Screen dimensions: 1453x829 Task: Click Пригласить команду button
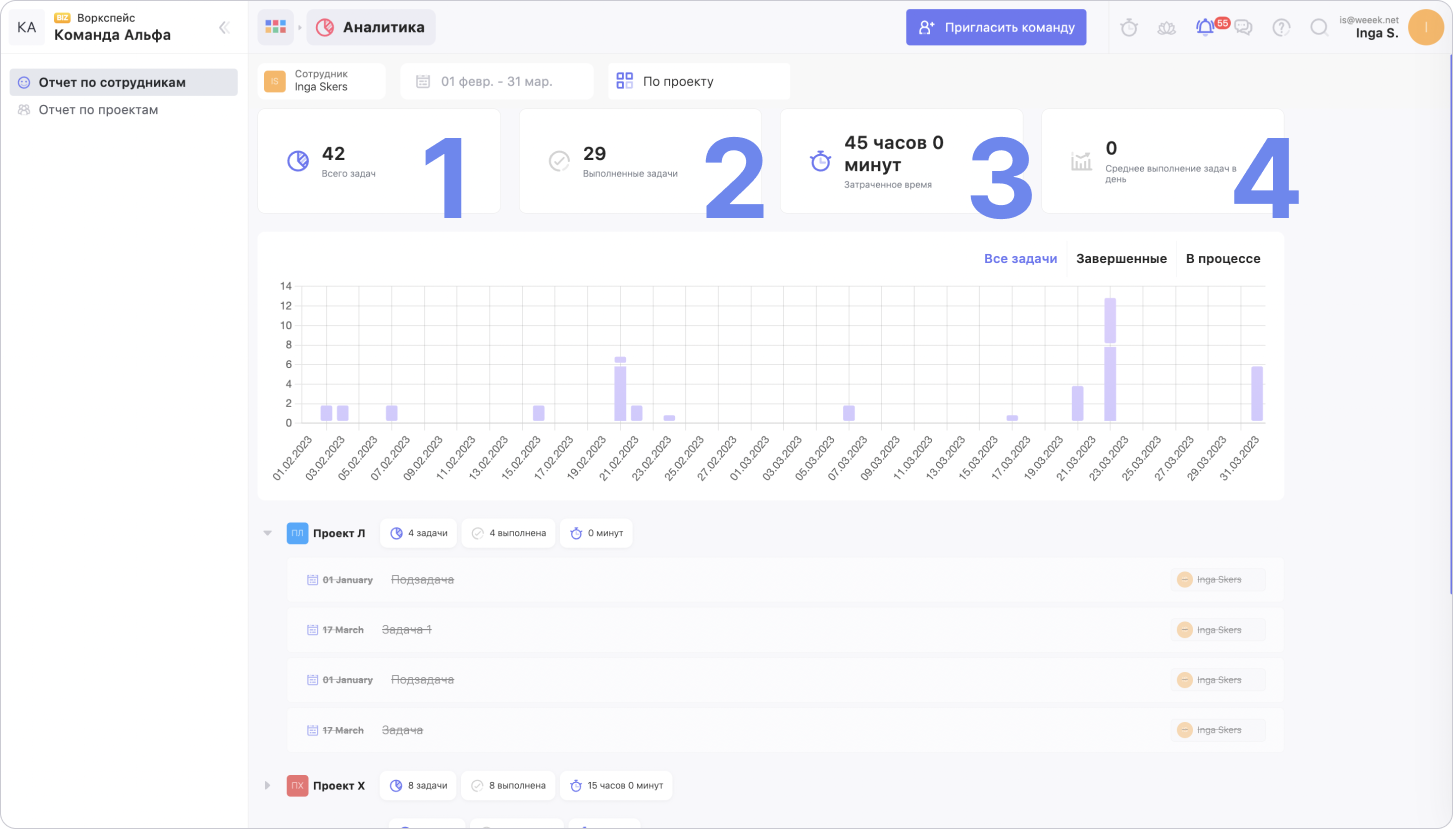tap(996, 28)
